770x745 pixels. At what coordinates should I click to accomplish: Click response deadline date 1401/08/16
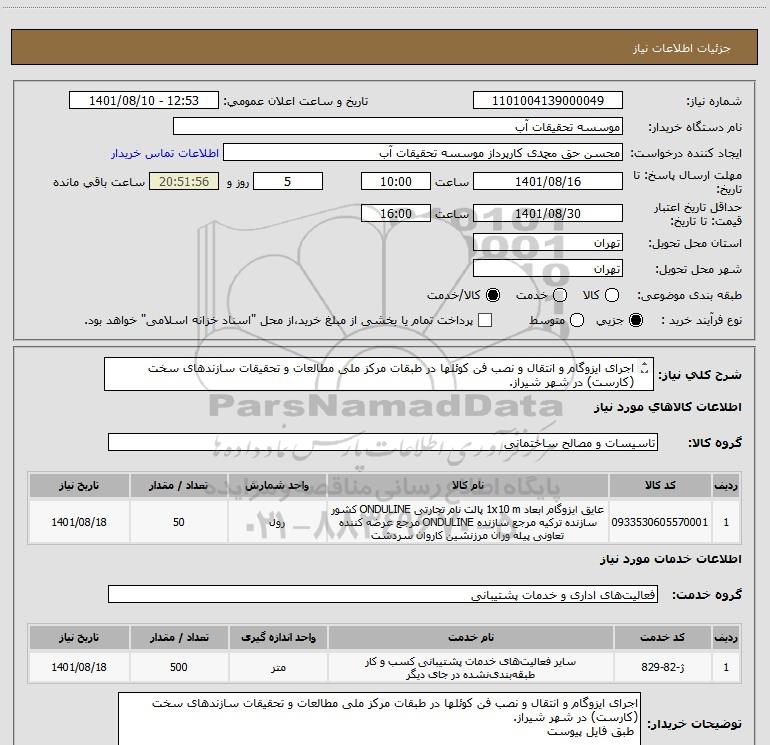tap(548, 181)
